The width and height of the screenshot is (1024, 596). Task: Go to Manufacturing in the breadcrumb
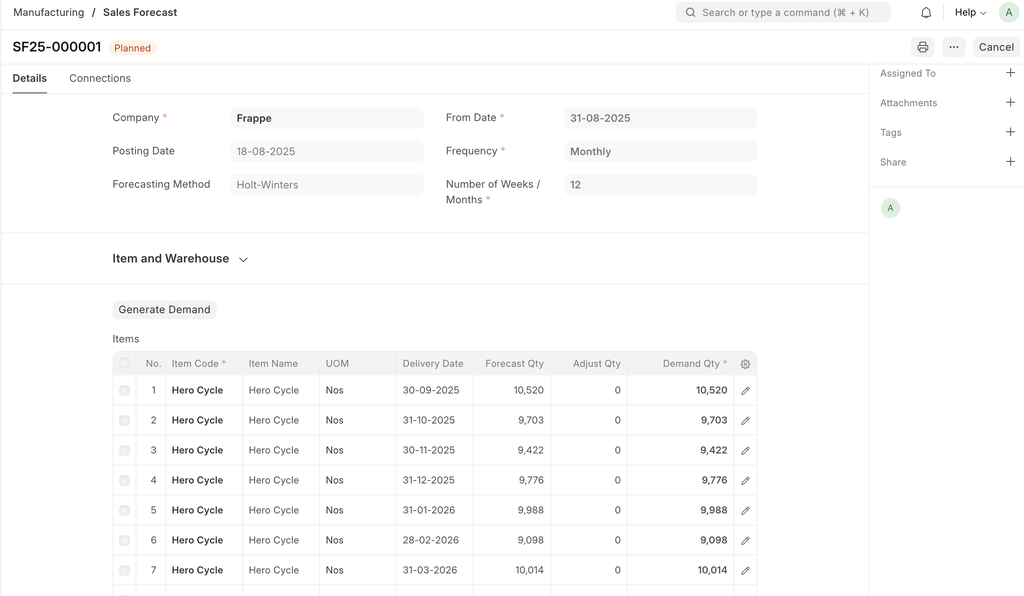click(x=48, y=13)
